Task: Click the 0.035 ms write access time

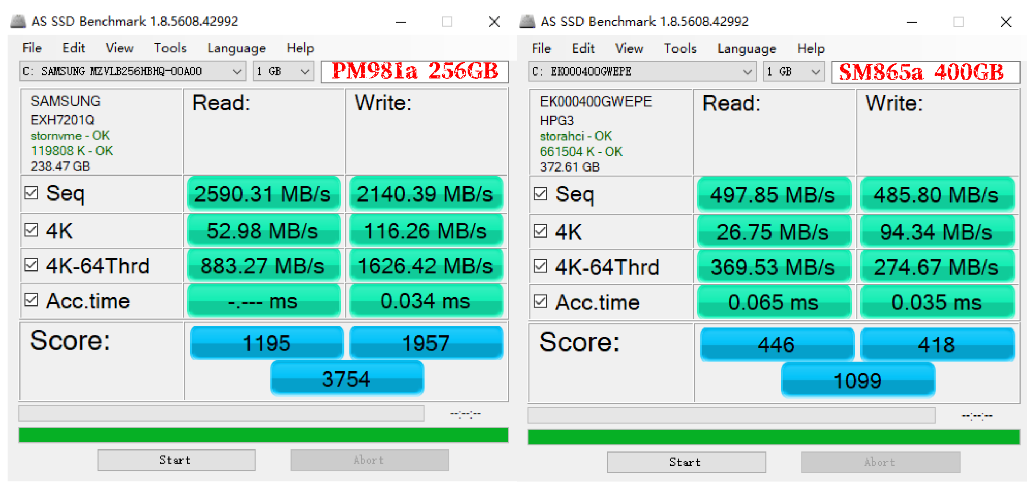Action: pyautogui.click(x=937, y=301)
